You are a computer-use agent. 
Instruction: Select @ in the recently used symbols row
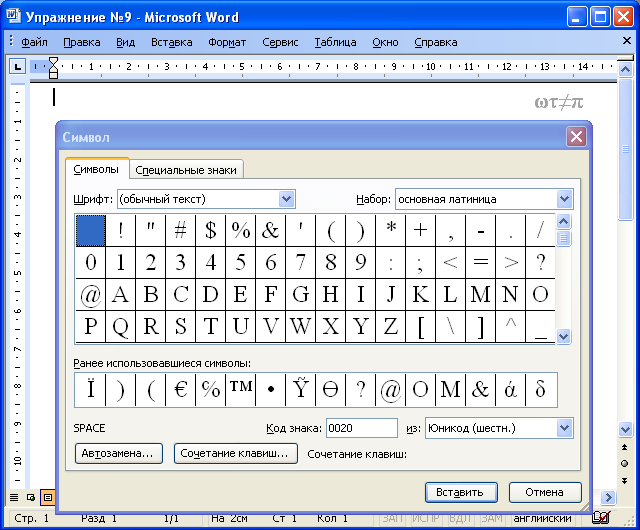[391, 390]
